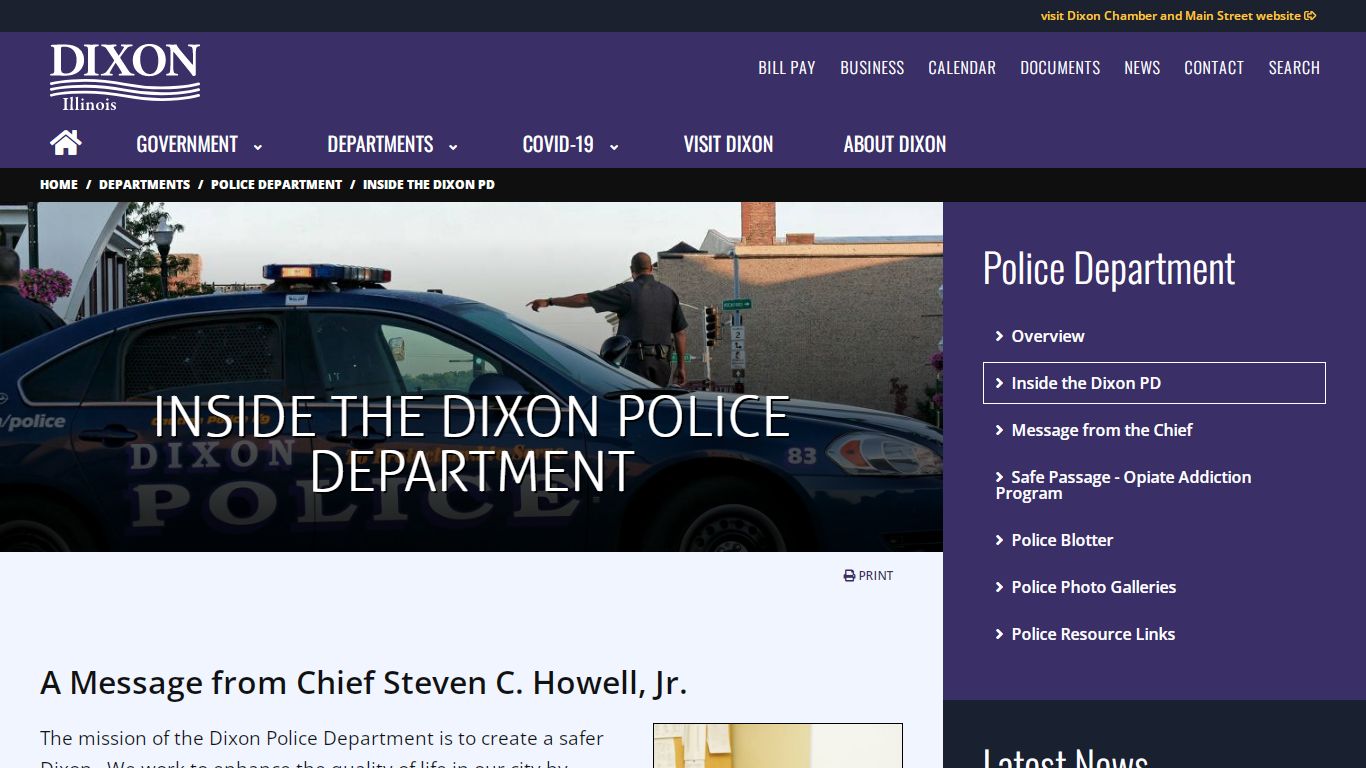Viewport: 1366px width, 768px height.
Task: Expand the COVID-19 menu arrow
Action: (x=613, y=146)
